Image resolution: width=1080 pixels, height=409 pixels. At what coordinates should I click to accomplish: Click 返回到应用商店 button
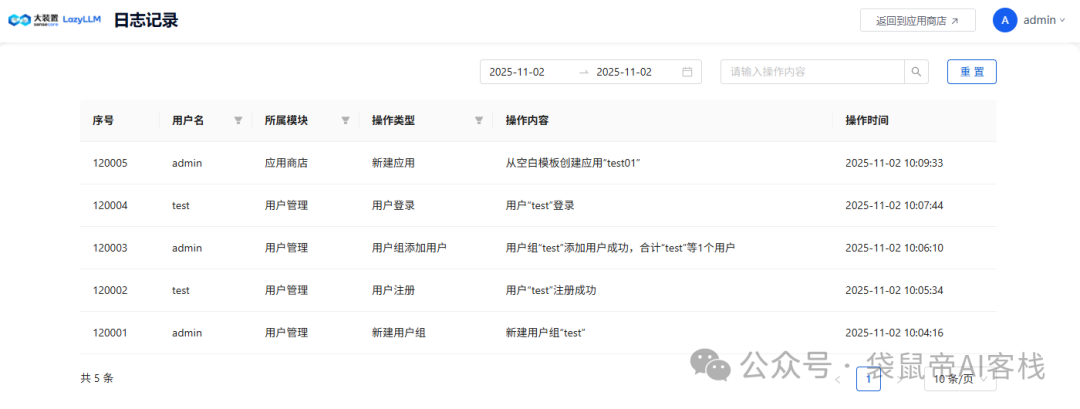coord(917,21)
